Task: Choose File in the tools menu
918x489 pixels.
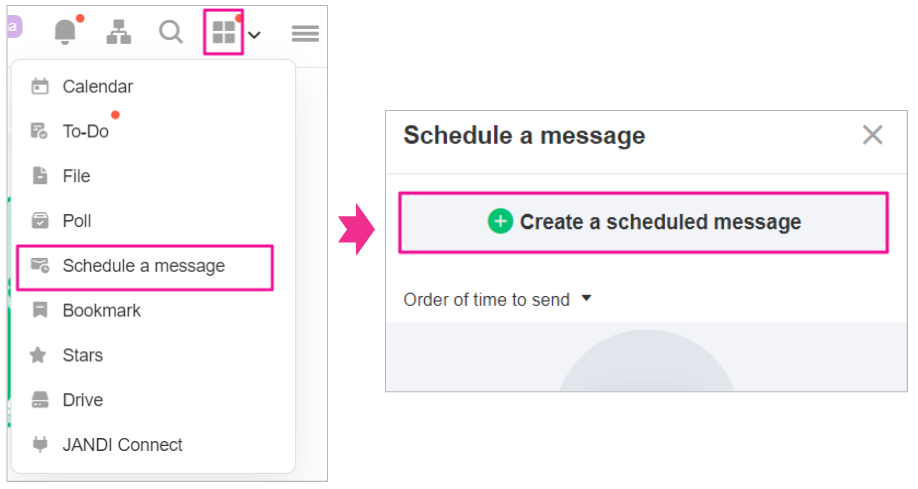Action: point(76,176)
